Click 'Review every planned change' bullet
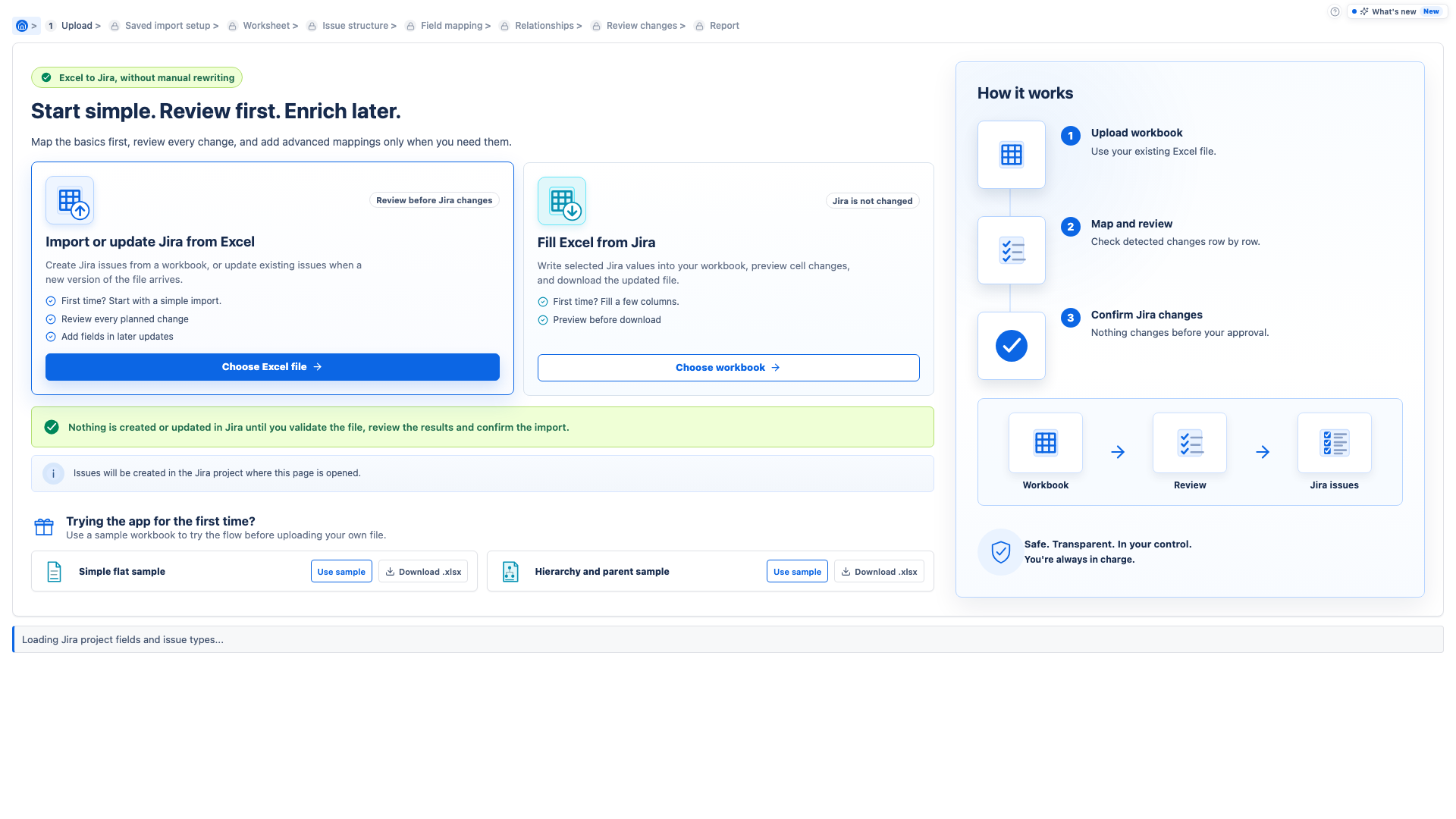Screen dimensions: 1456x819 click(x=125, y=319)
